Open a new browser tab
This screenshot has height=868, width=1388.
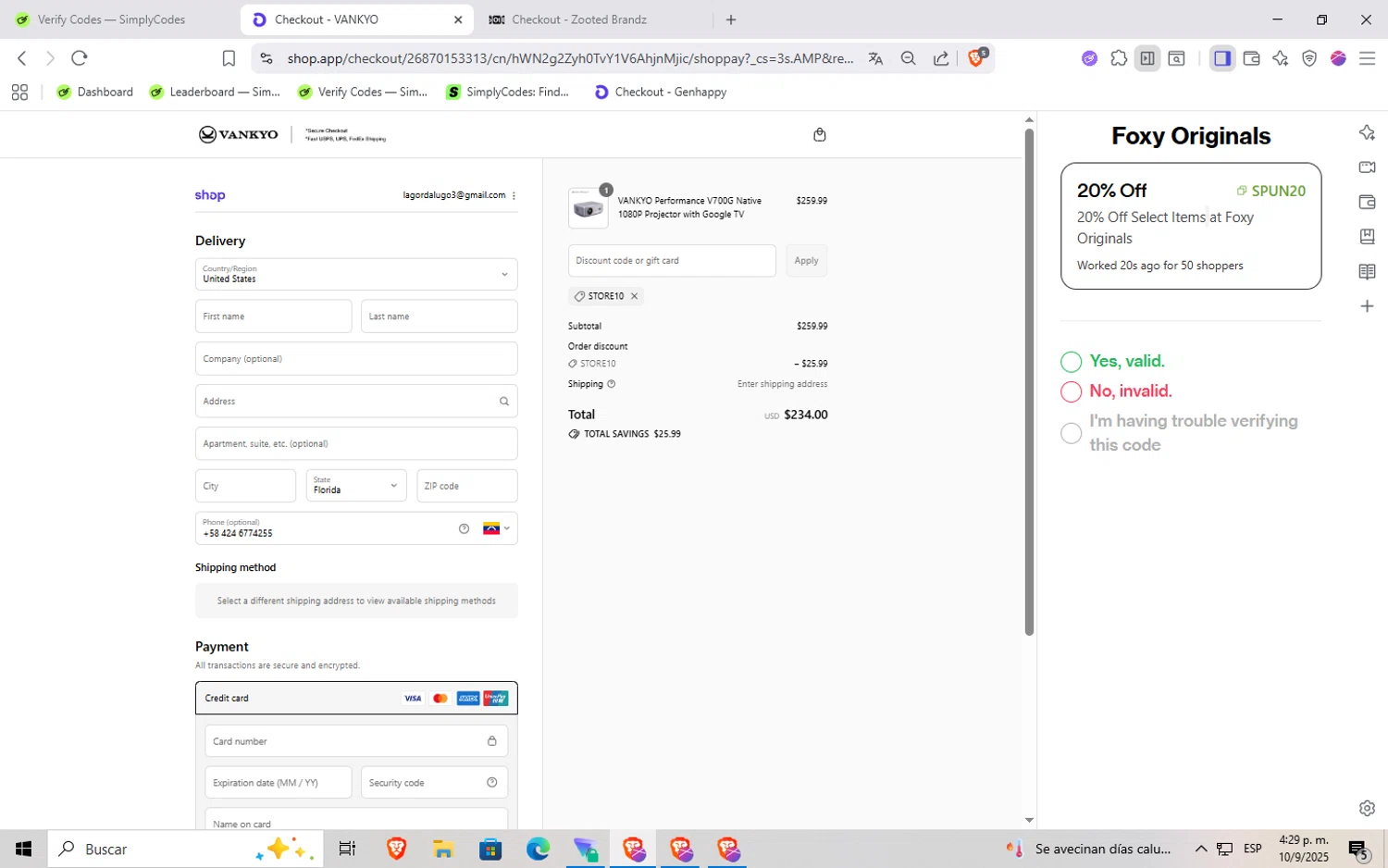pos(731,19)
